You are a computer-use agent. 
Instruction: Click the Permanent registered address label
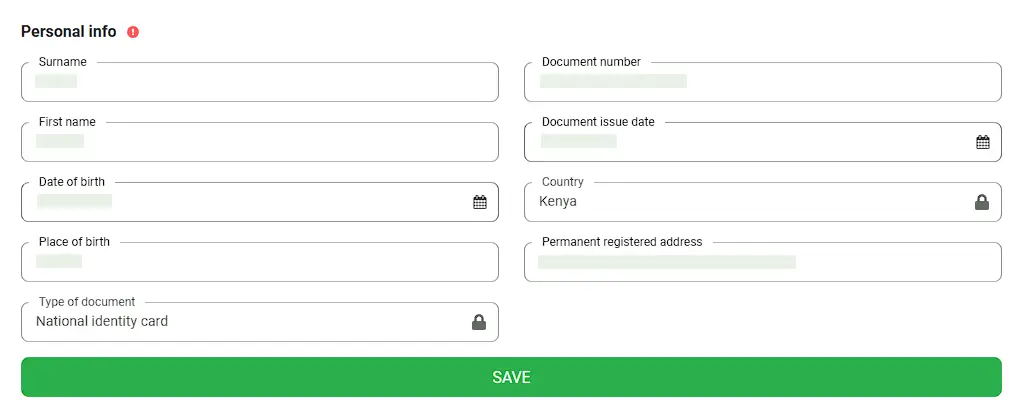click(622, 242)
